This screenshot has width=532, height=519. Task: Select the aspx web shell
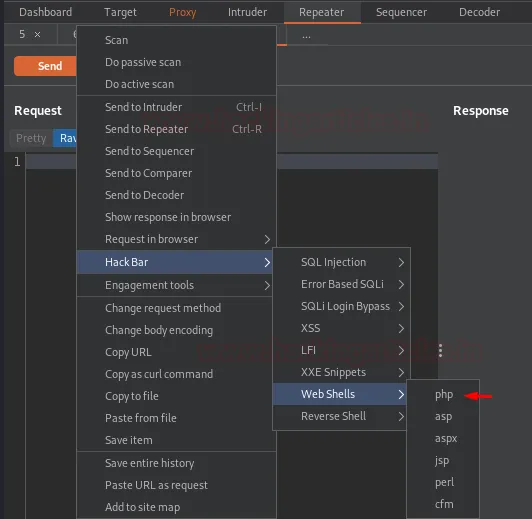[443, 439]
